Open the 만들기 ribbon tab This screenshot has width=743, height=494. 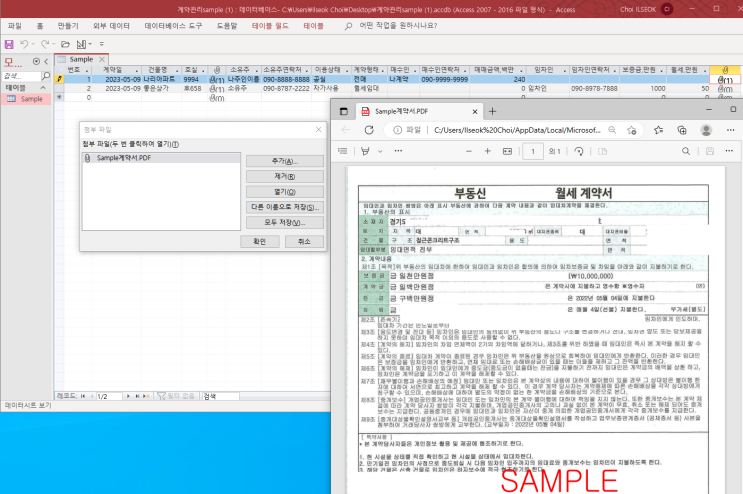(x=68, y=26)
